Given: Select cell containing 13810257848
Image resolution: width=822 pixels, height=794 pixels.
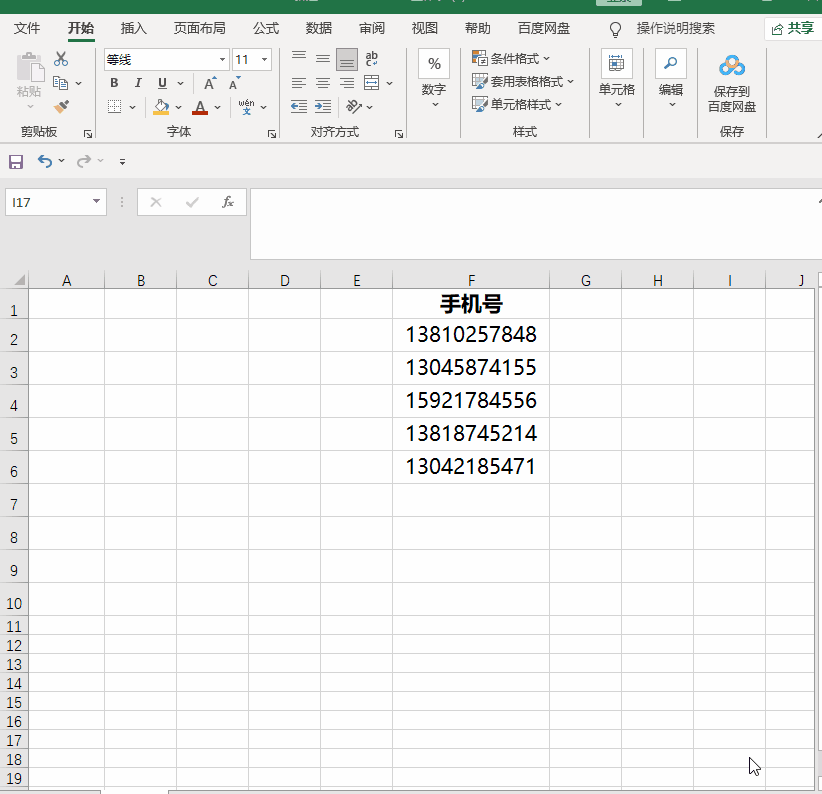Looking at the screenshot, I should coord(471,335).
